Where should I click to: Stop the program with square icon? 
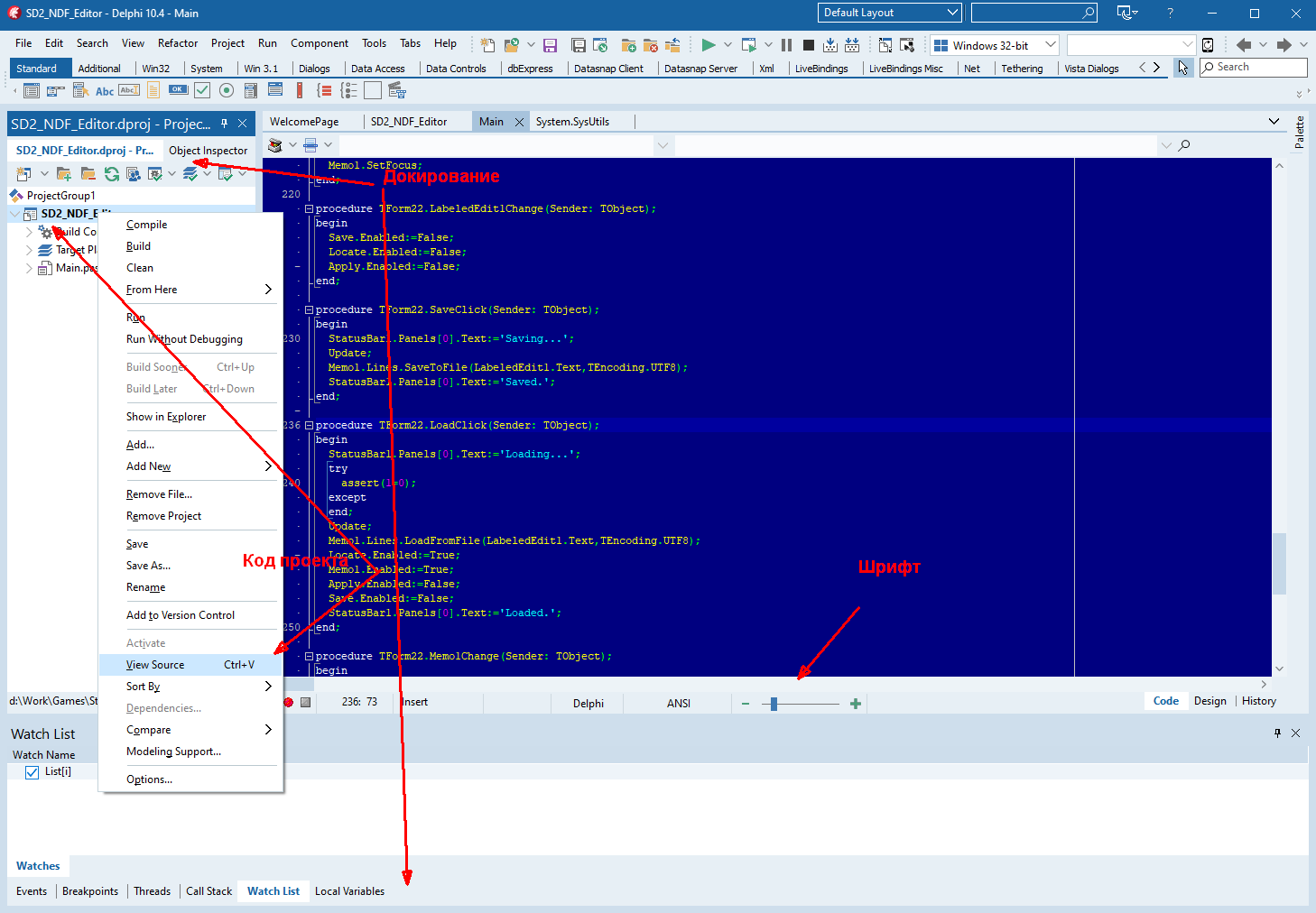coord(809,45)
